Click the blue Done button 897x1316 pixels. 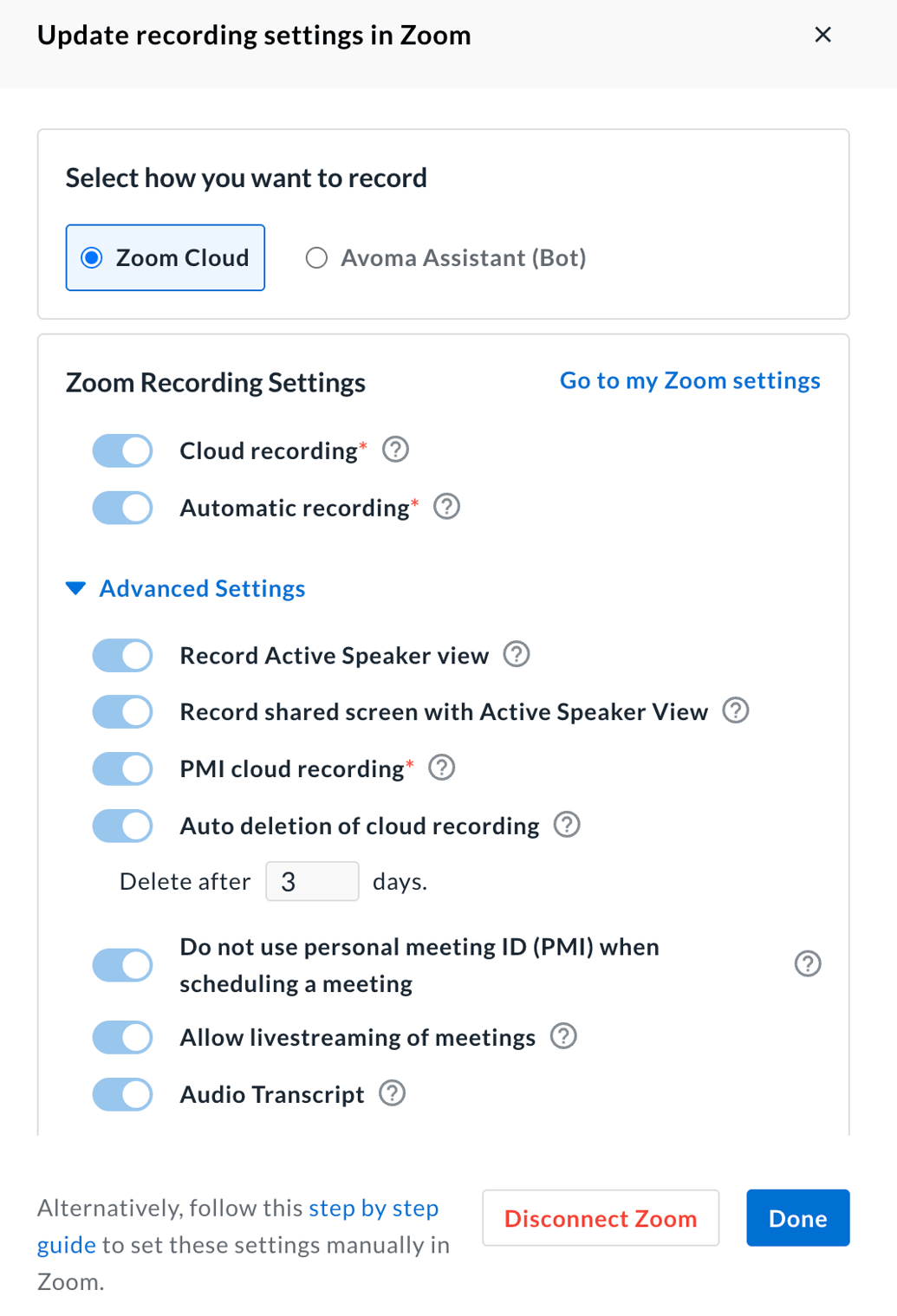[x=797, y=1218]
